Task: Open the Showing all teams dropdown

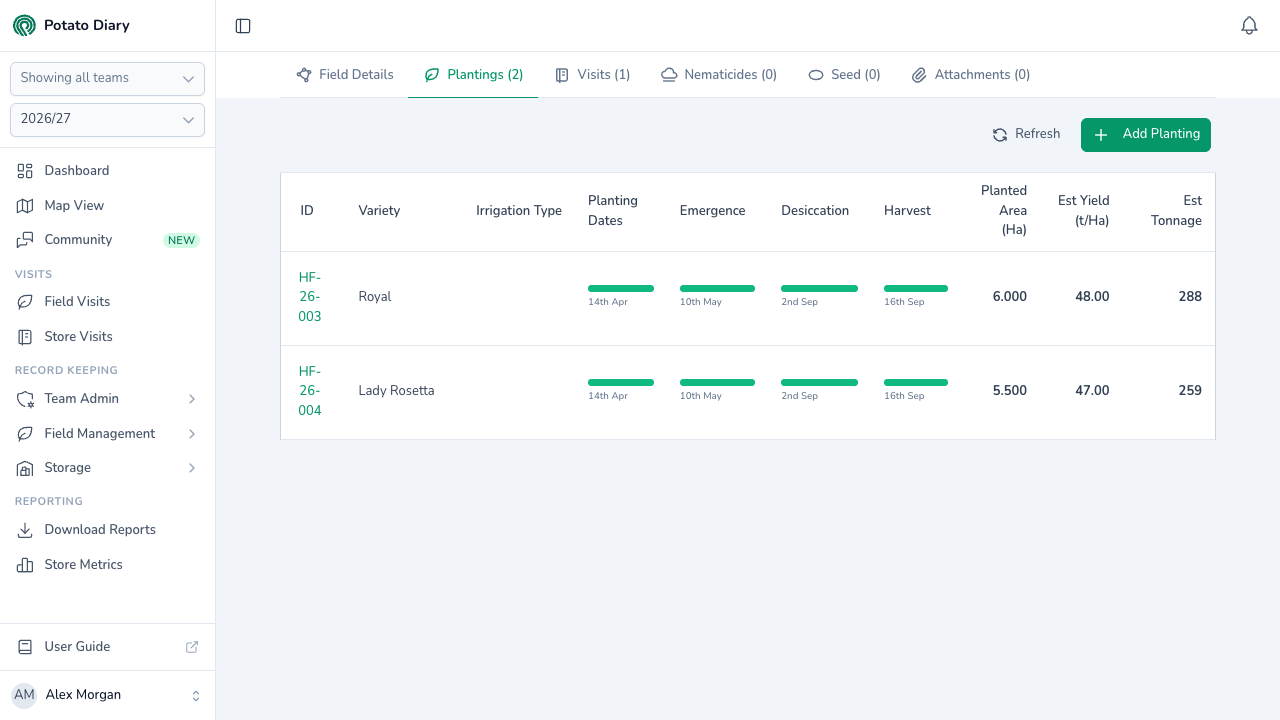Action: 107,79
